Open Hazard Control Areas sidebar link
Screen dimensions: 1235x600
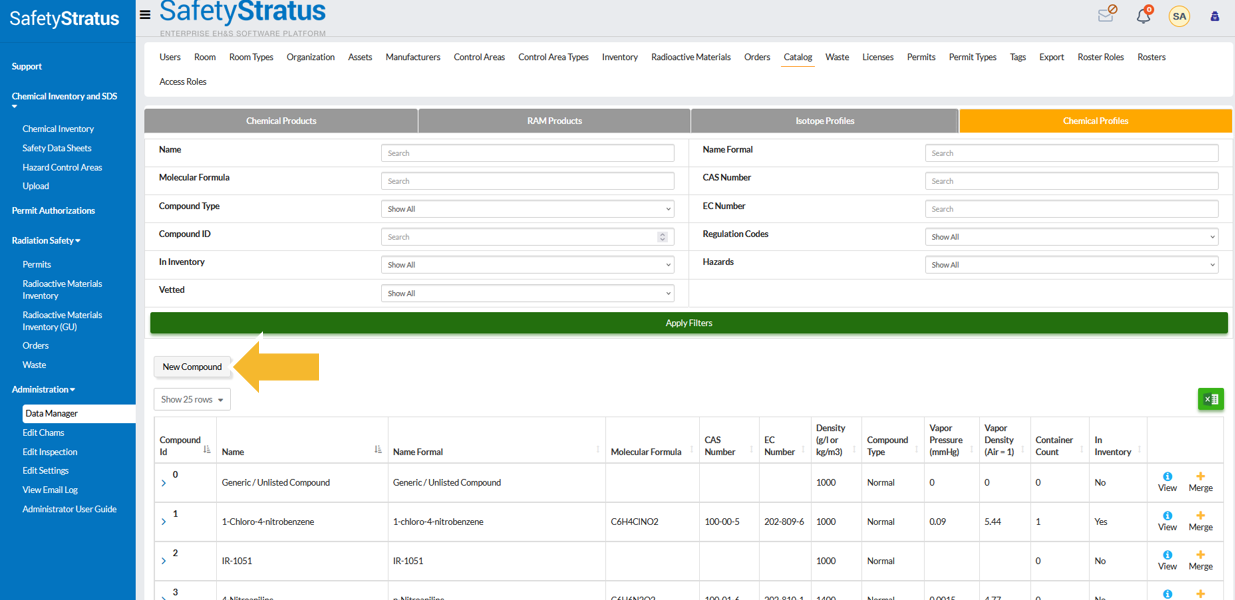click(62, 167)
